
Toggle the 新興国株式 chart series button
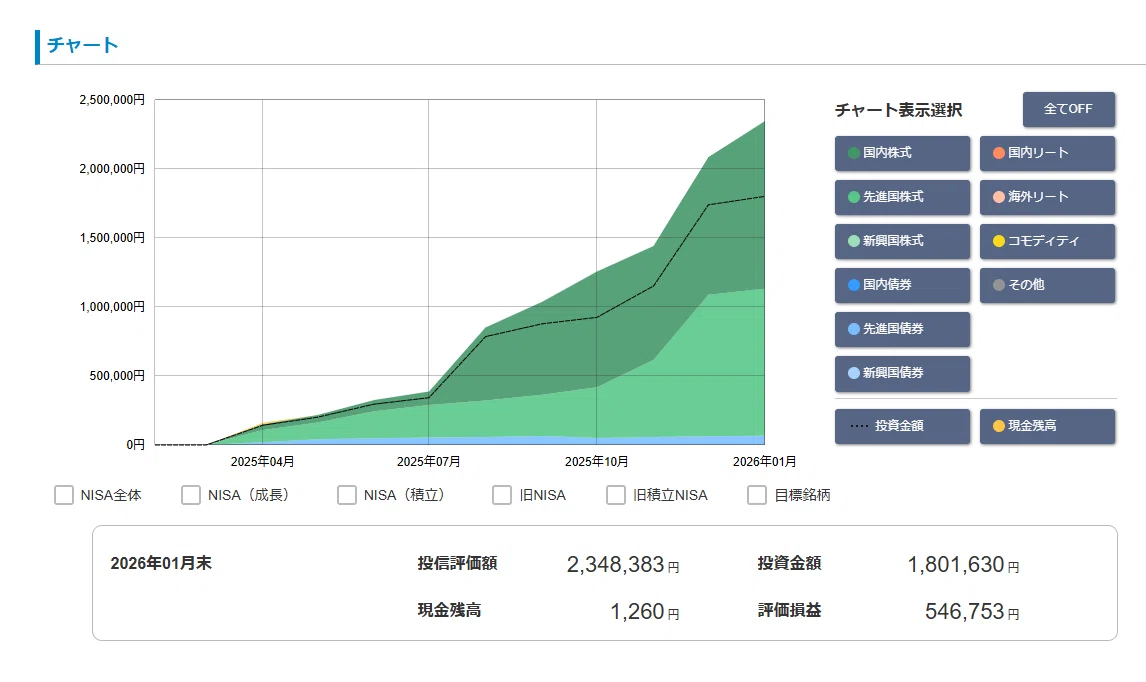pyautogui.click(x=902, y=240)
